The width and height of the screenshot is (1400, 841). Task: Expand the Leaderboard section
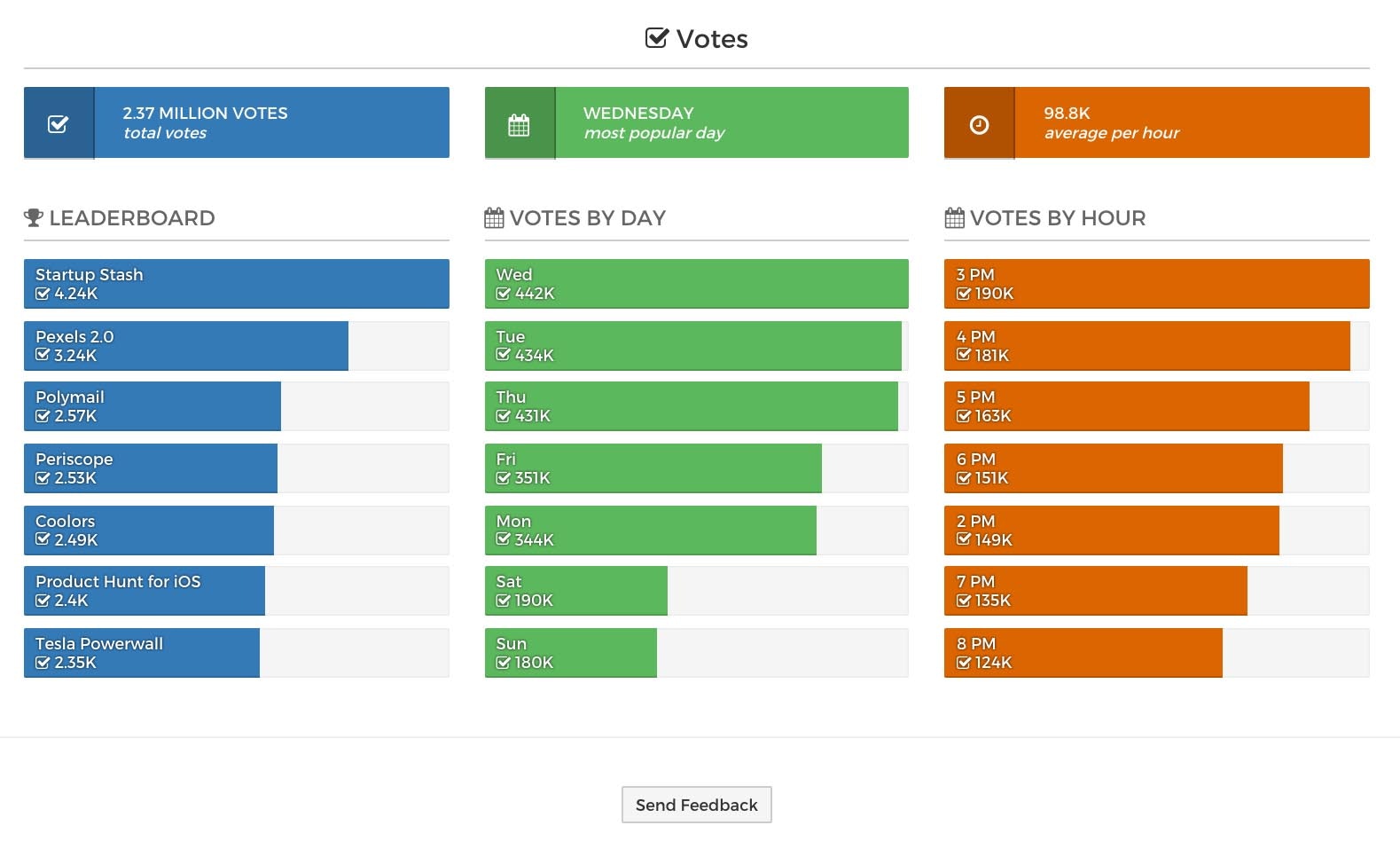pyautogui.click(x=131, y=217)
